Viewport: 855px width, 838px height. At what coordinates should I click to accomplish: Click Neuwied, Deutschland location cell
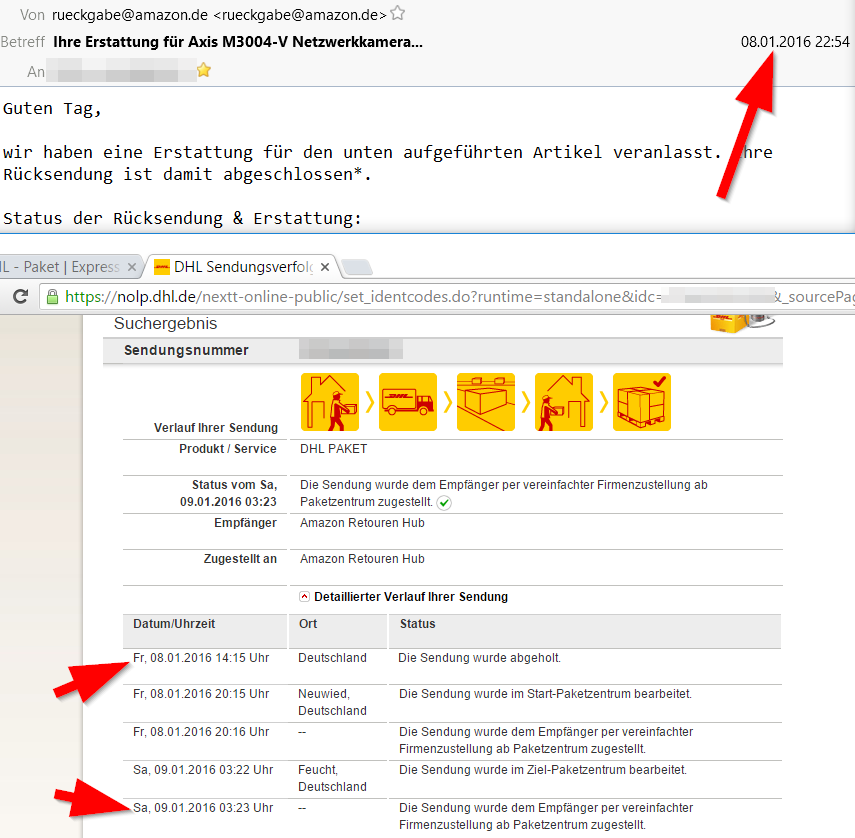(332, 702)
